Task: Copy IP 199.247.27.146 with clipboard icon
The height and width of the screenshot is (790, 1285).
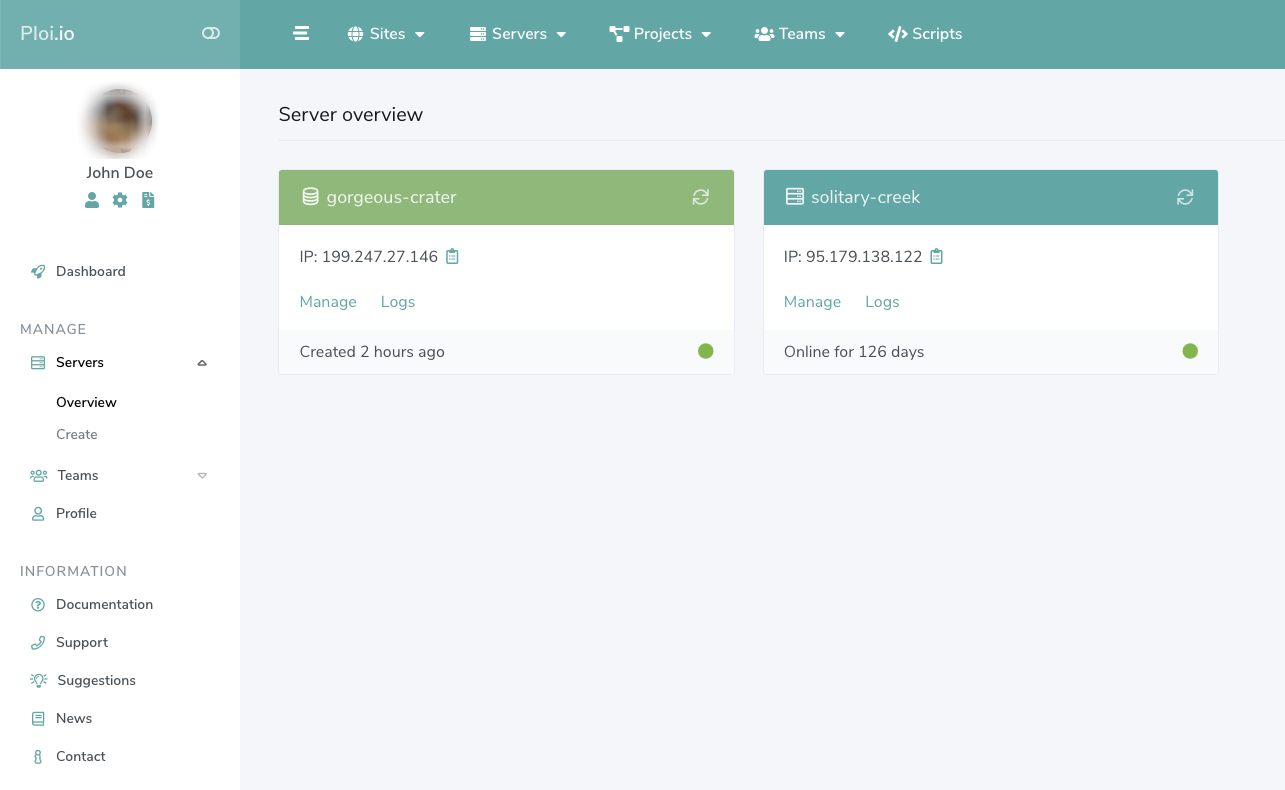Action: (x=452, y=256)
